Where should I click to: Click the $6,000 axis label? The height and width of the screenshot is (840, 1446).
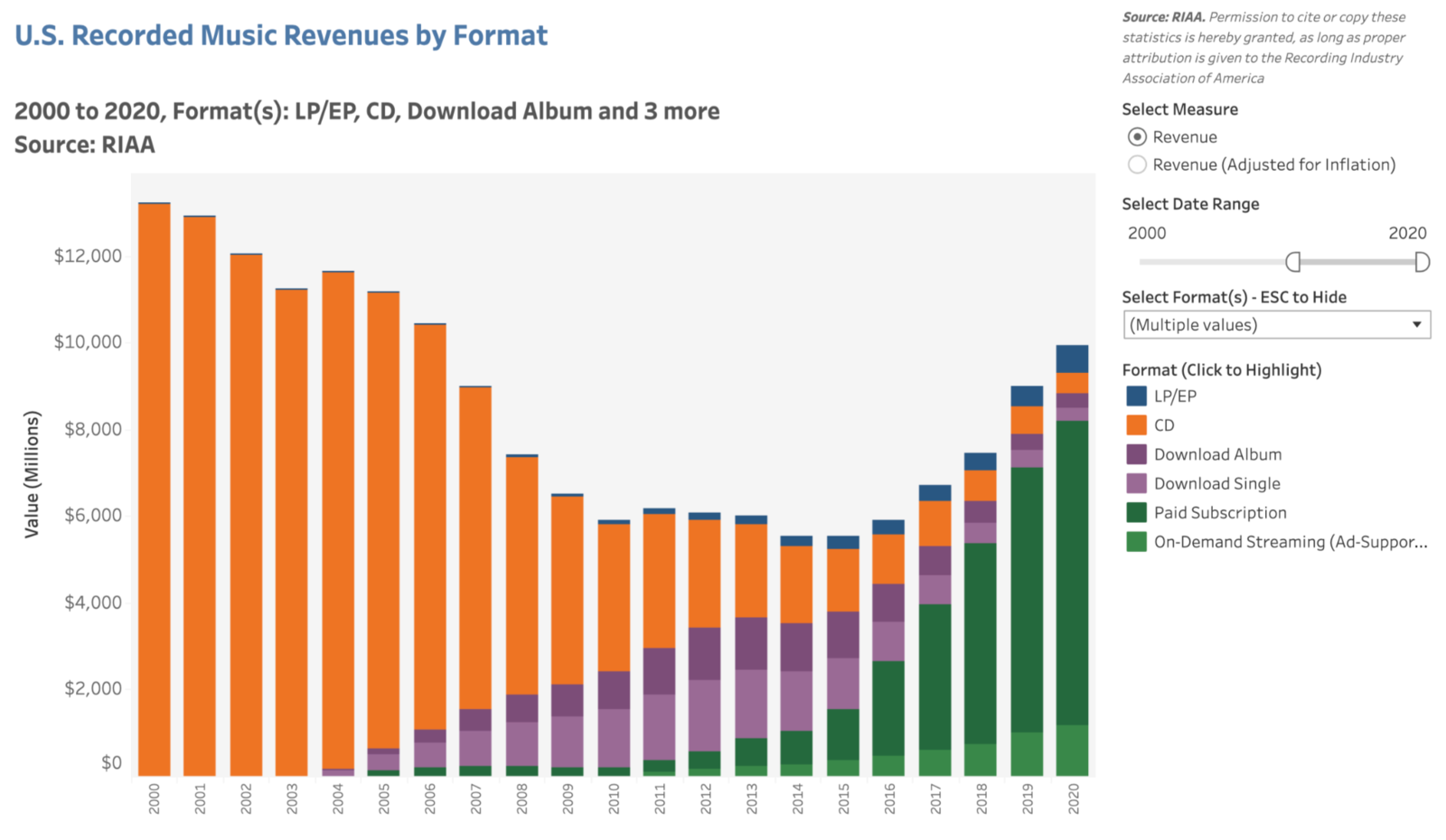[x=92, y=515]
